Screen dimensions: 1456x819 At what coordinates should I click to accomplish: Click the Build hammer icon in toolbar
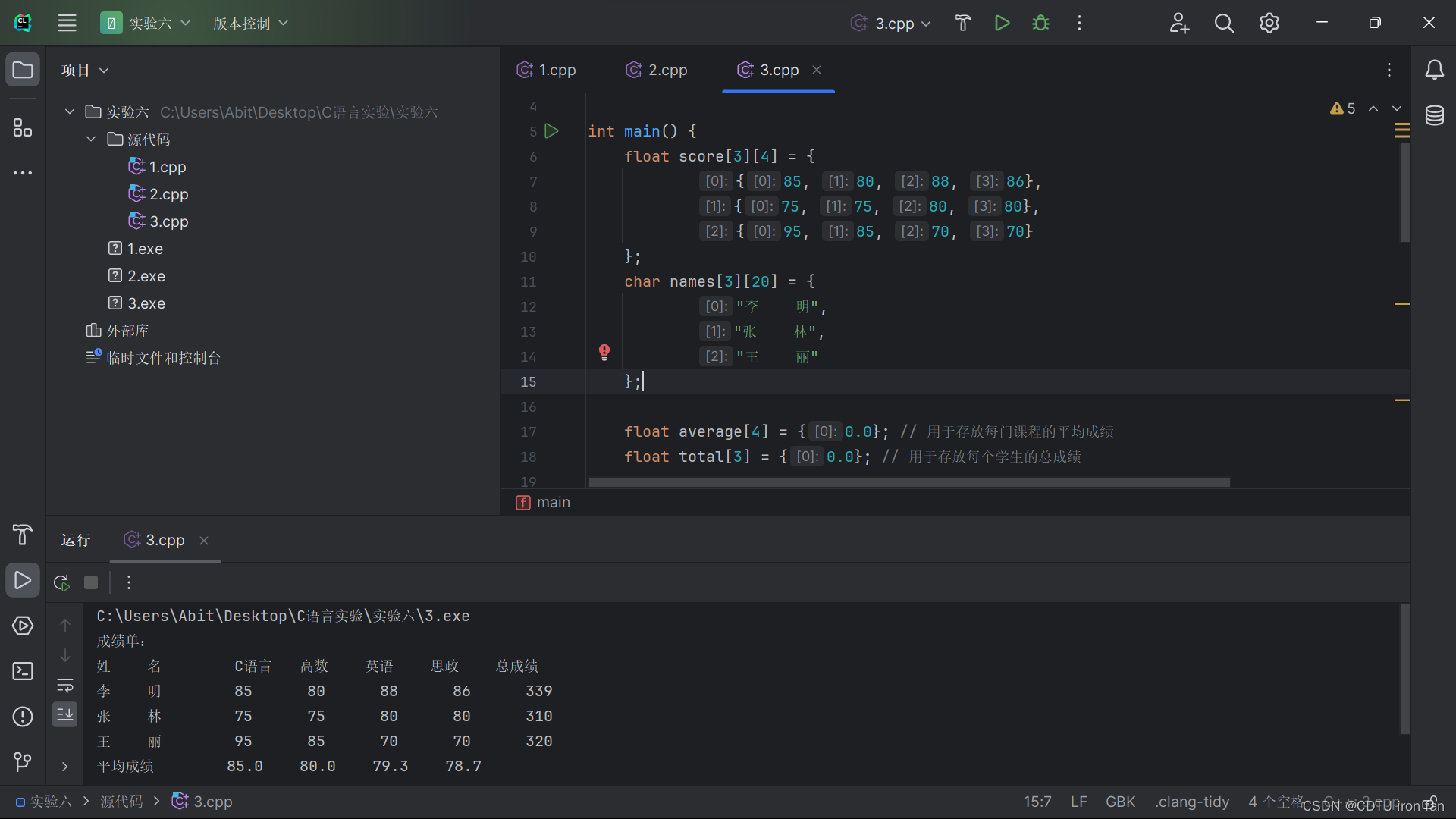click(963, 23)
